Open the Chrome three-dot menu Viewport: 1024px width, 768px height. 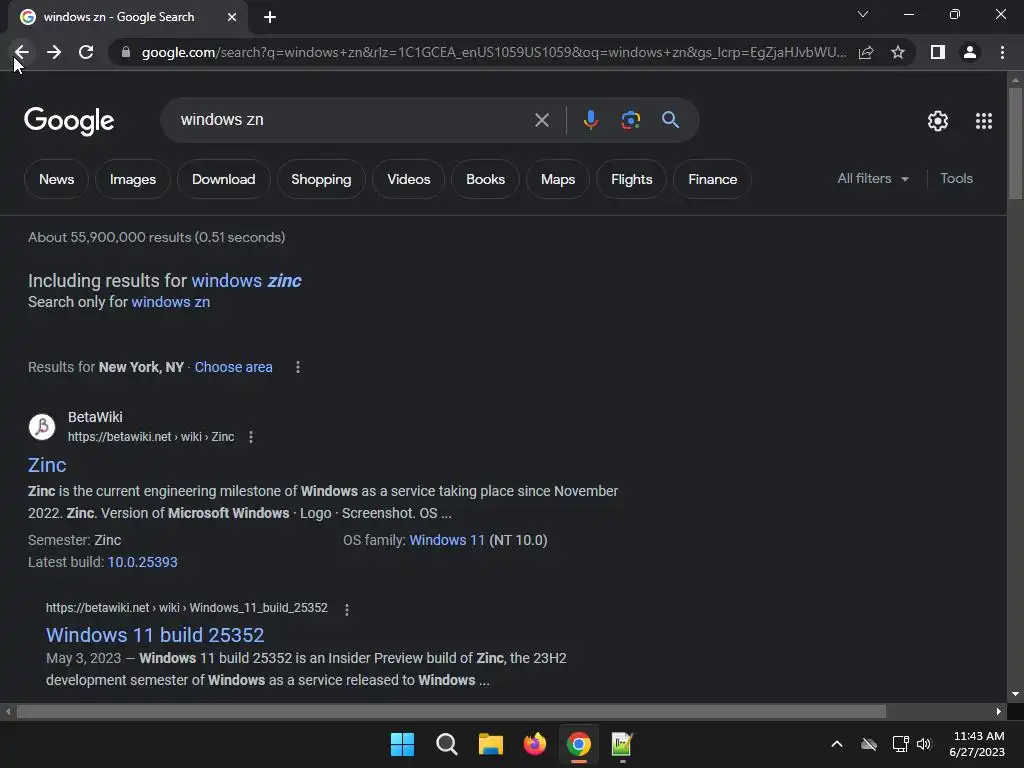tap(1002, 52)
